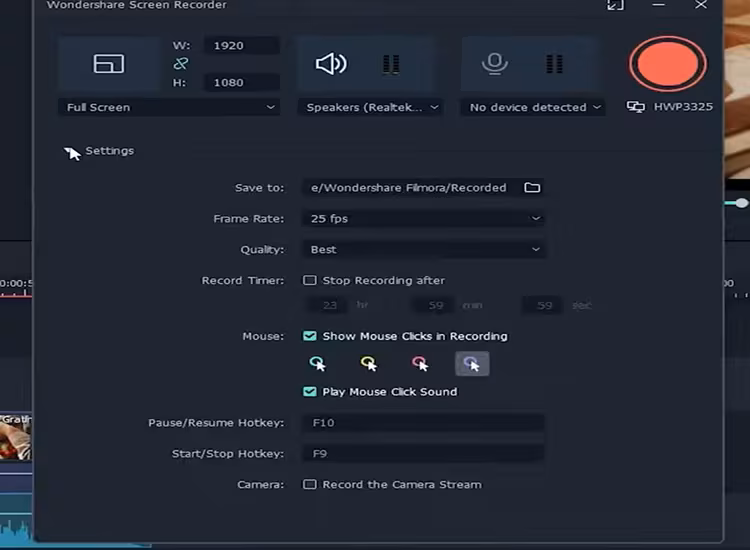Open the Full Screen capture mode dropdown
Image resolution: width=750 pixels, height=550 pixels.
tap(169, 107)
